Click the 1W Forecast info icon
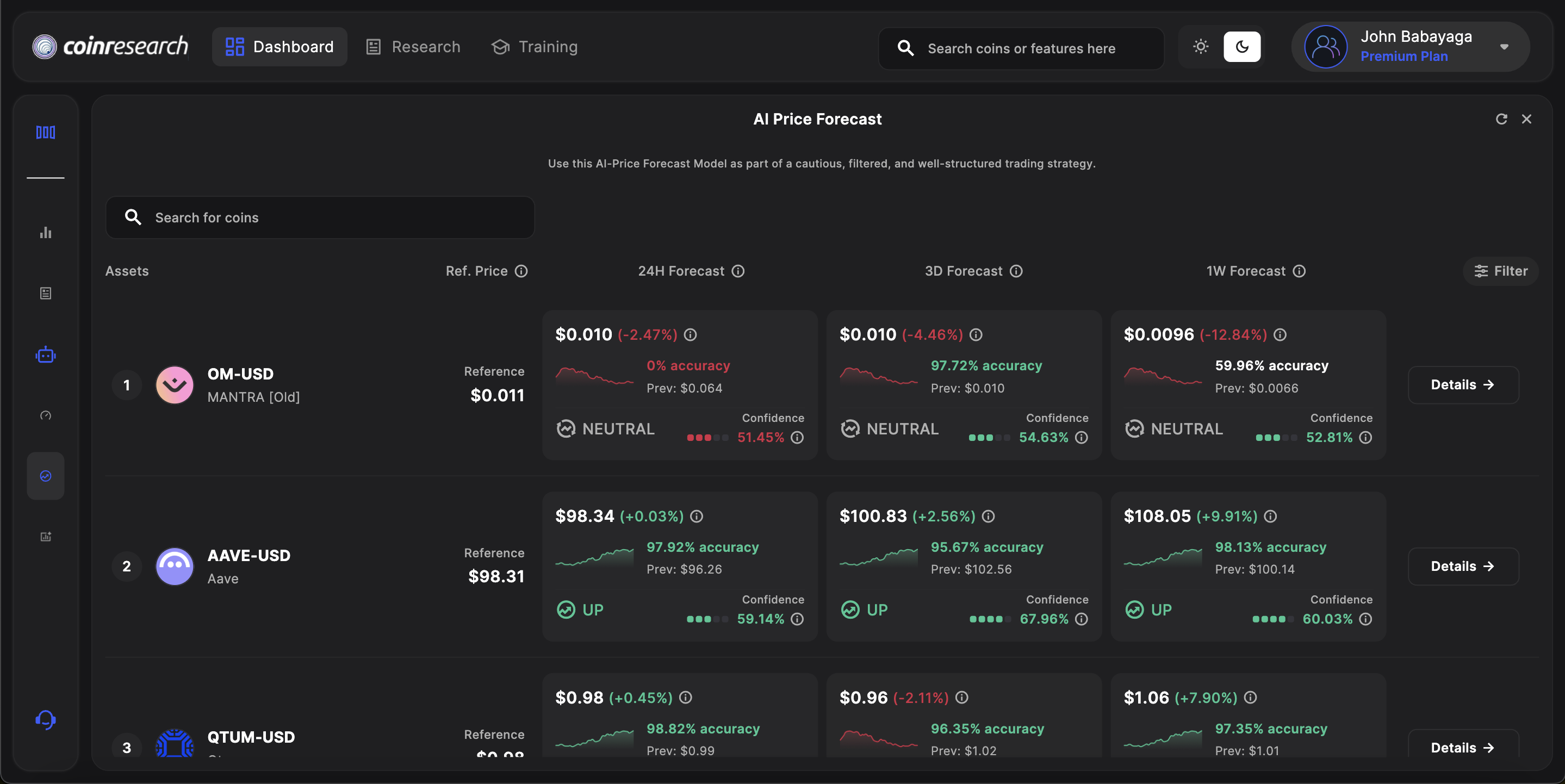The width and height of the screenshot is (1565, 784). [1299, 271]
